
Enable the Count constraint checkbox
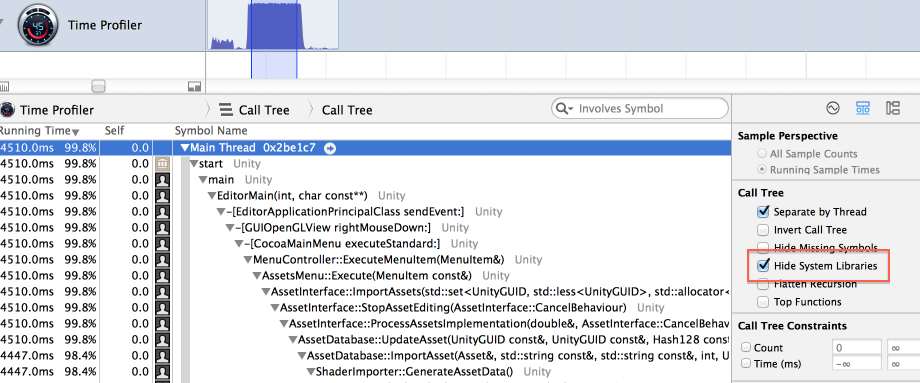746,347
